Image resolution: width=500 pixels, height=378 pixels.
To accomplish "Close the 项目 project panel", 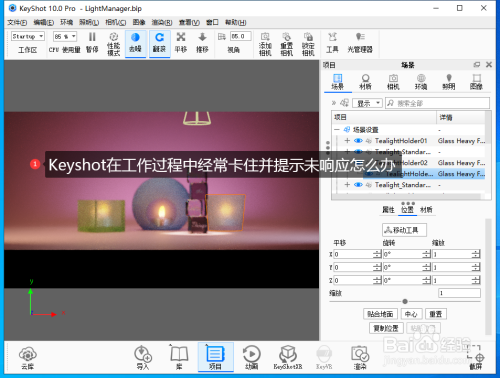I will coord(489,65).
